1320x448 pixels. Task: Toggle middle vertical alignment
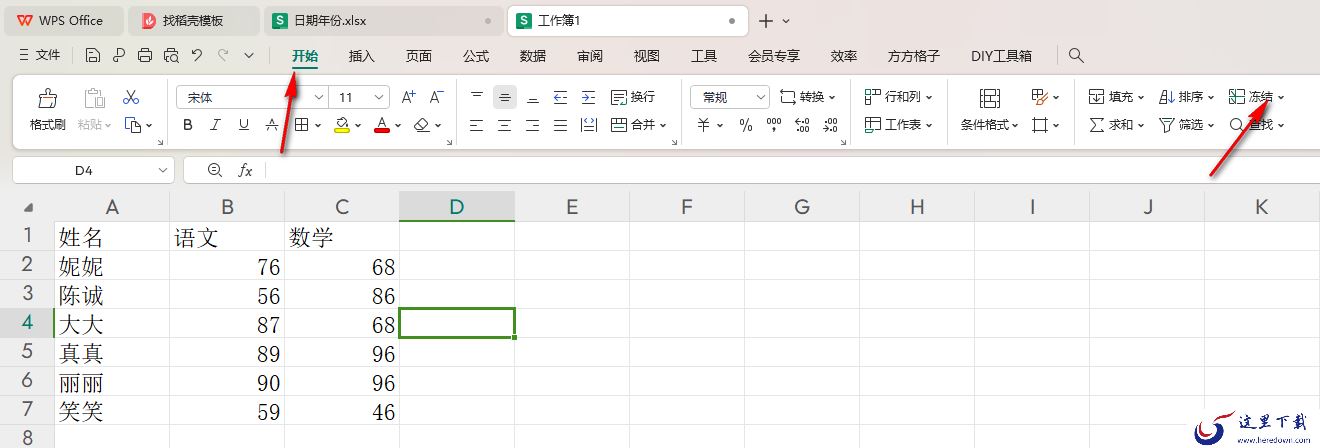click(x=505, y=97)
